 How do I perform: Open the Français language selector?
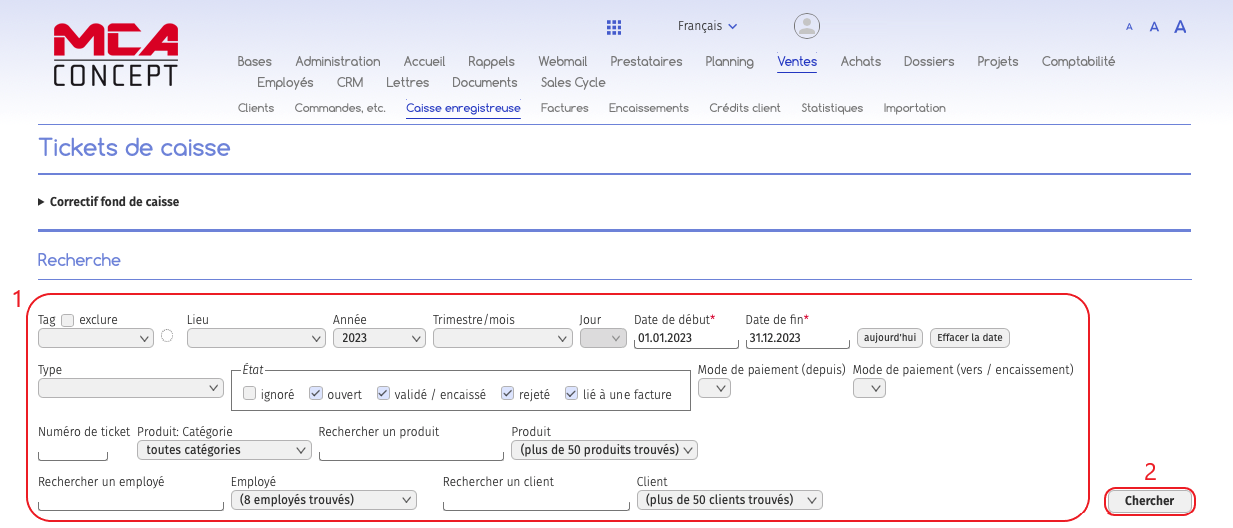[x=707, y=26]
